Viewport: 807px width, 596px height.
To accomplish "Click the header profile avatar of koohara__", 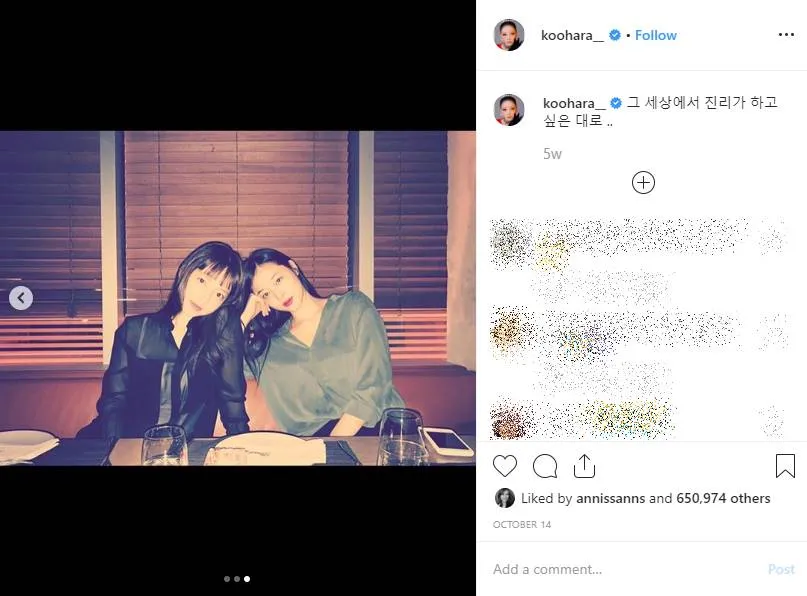I will [508, 35].
